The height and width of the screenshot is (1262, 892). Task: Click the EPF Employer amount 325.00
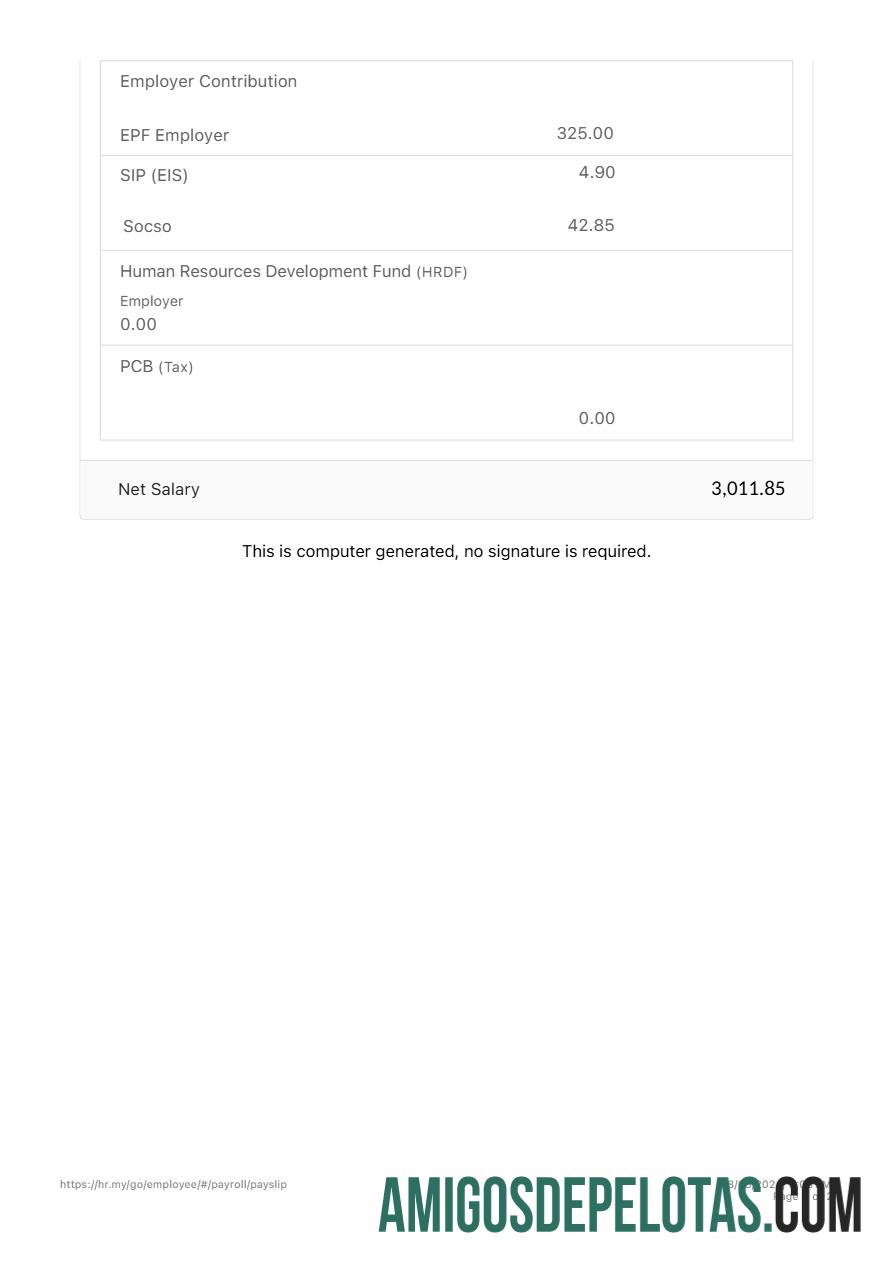[585, 134]
